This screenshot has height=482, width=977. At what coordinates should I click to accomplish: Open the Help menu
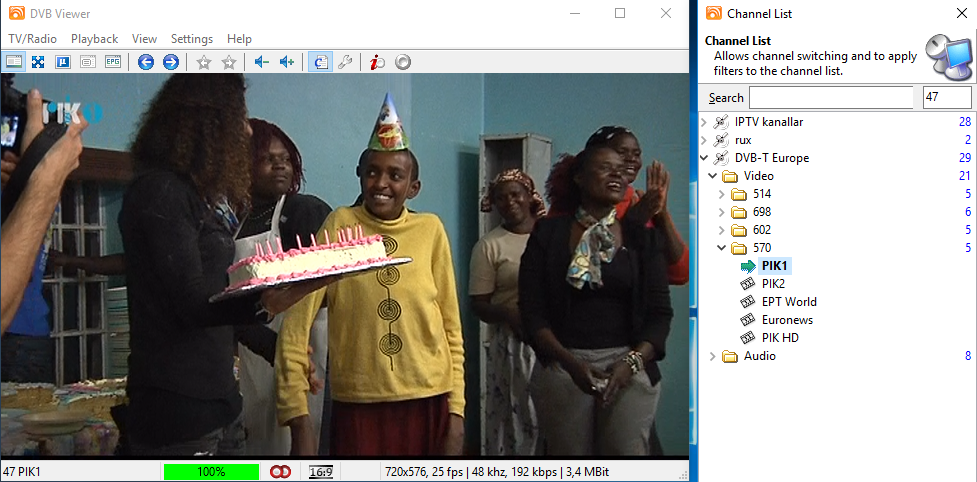(239, 39)
